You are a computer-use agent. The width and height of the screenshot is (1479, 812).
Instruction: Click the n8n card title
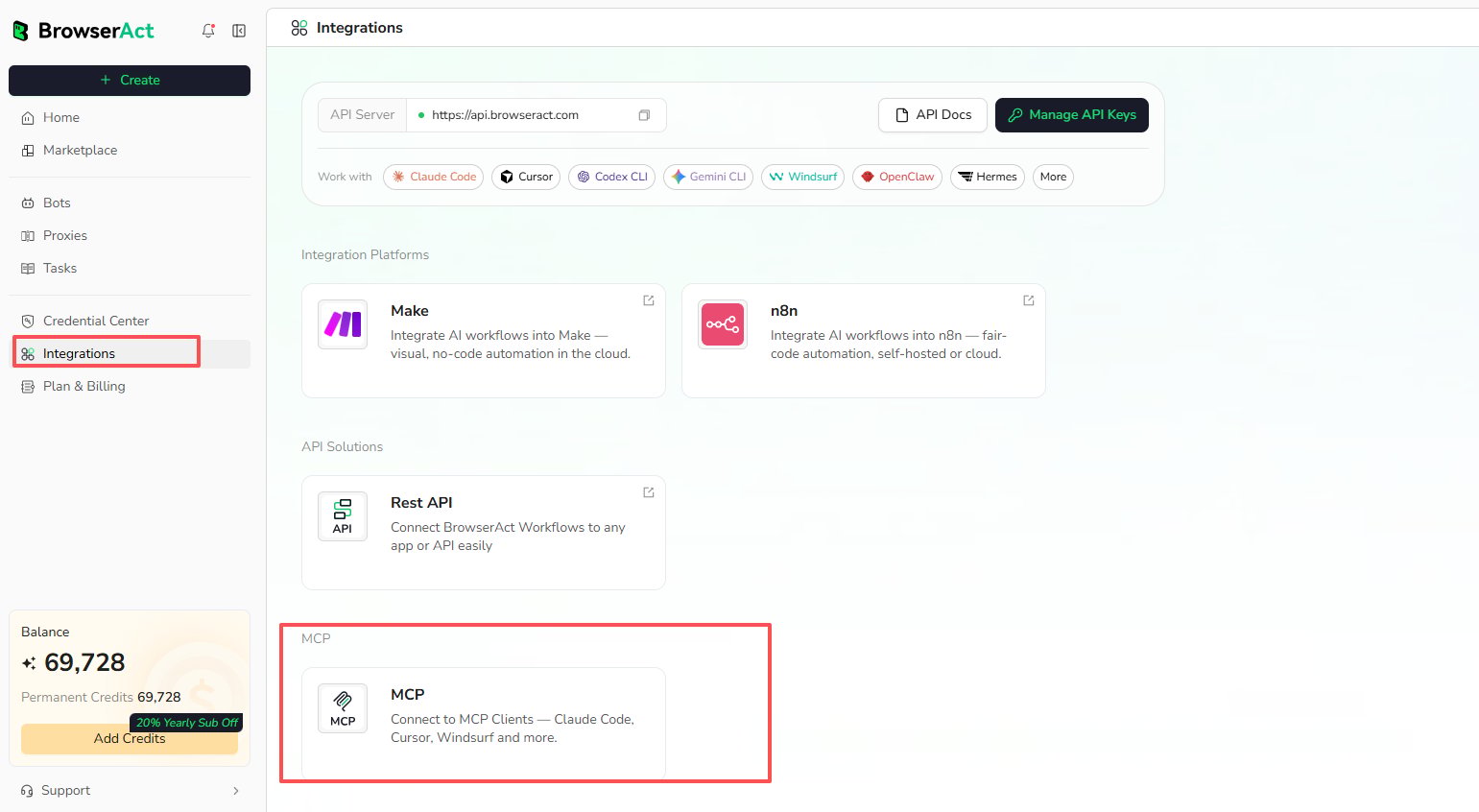[x=784, y=311]
